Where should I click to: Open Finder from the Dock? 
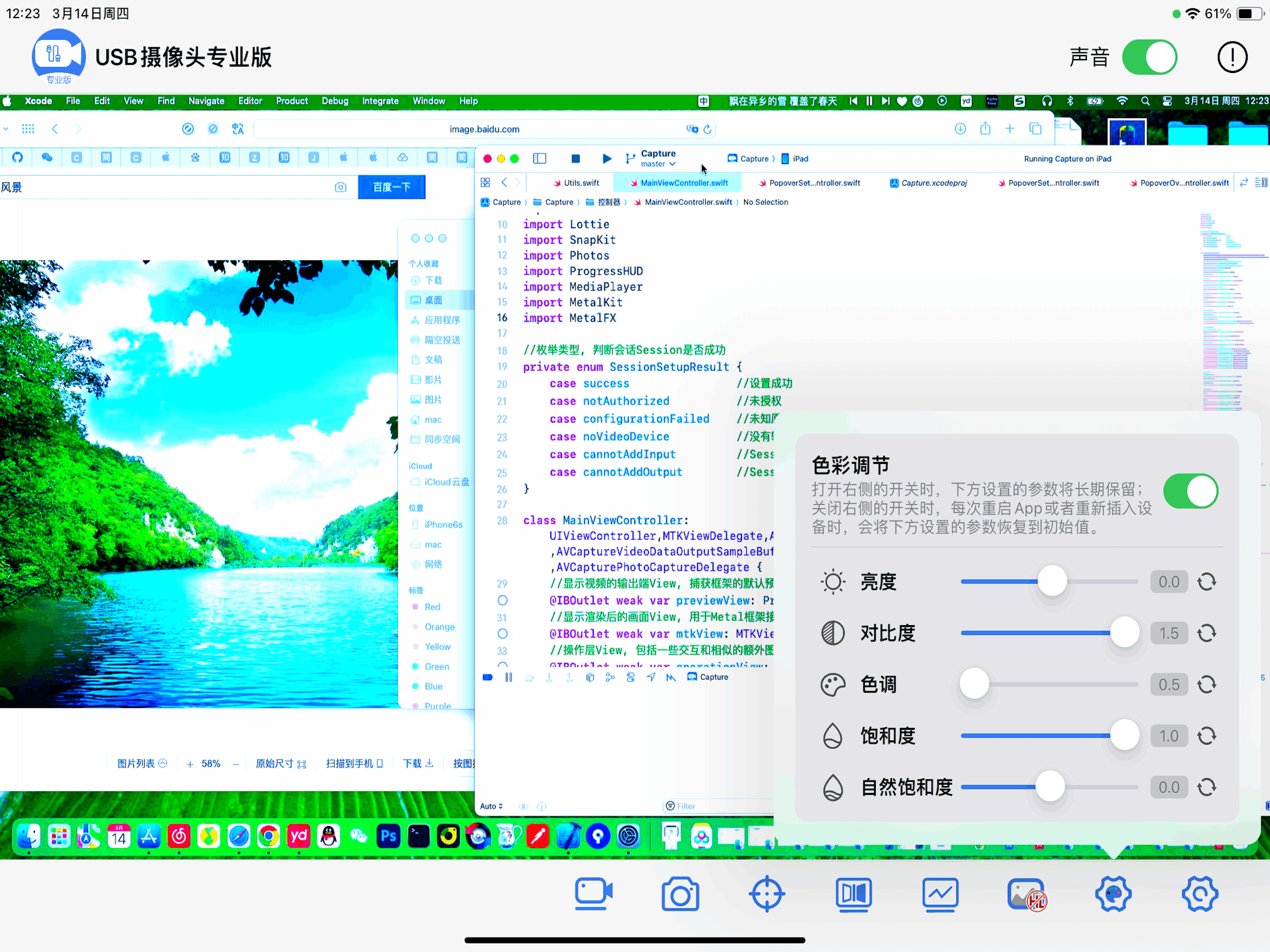pyautogui.click(x=28, y=837)
